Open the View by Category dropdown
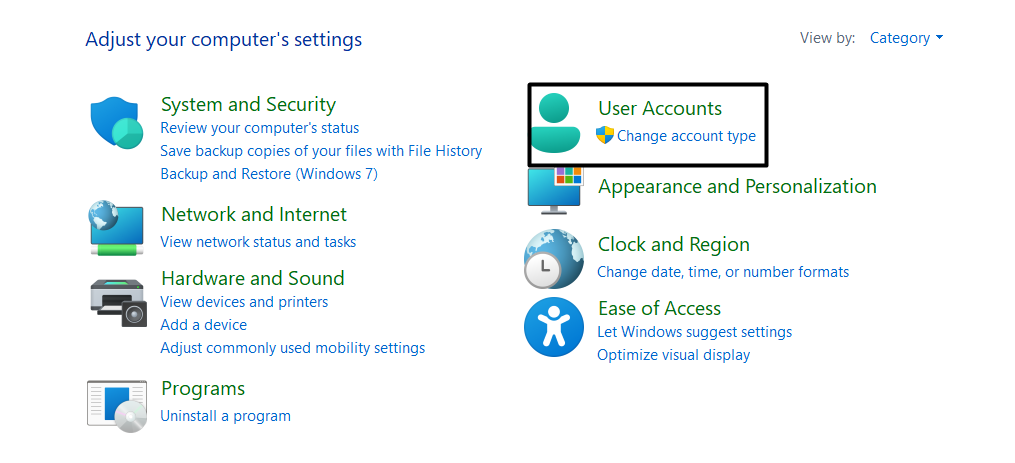The width and height of the screenshot is (1015, 463). (906, 38)
